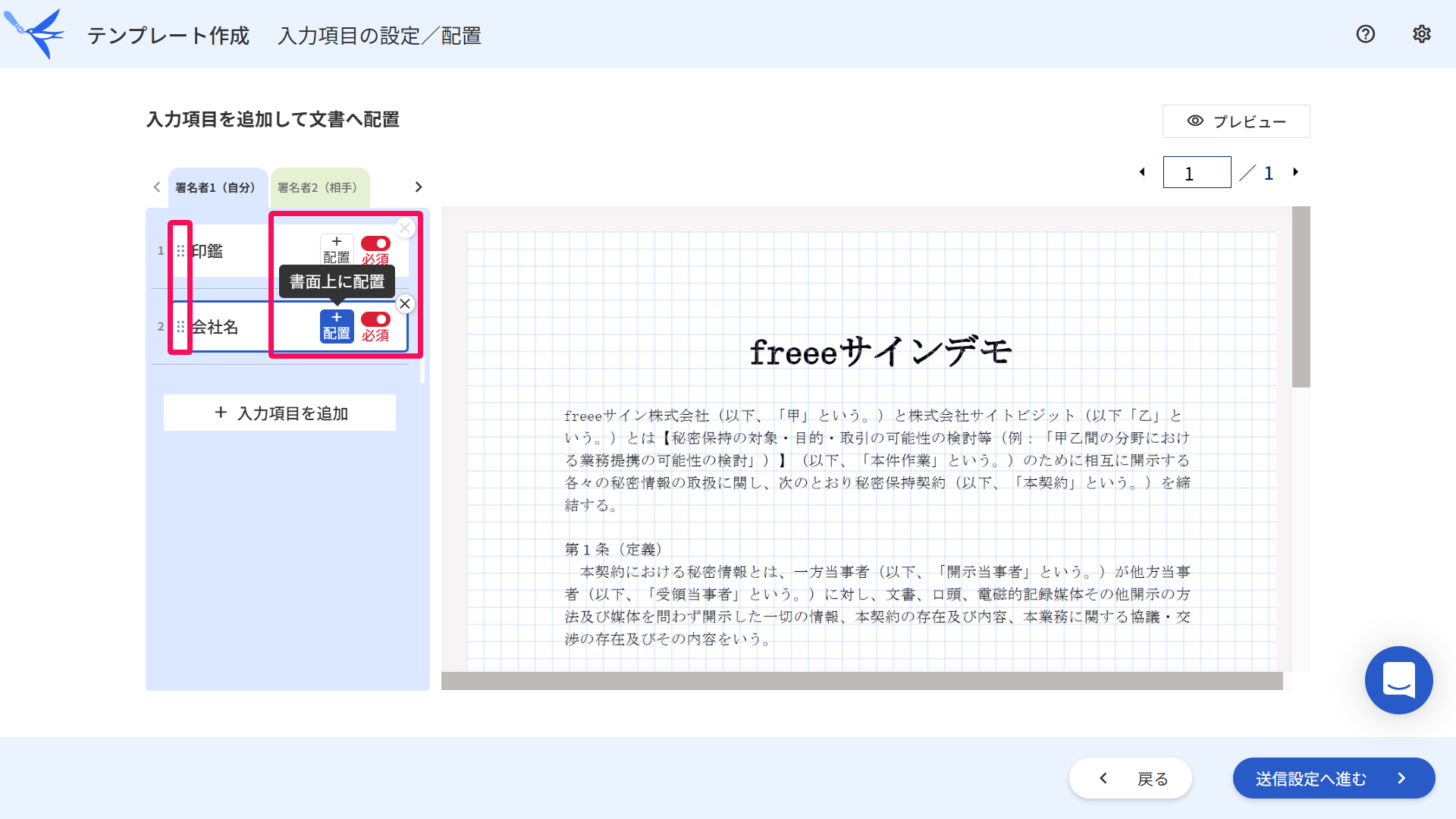
Task: Click document title freeeサインデモ
Action: pyautogui.click(x=880, y=352)
